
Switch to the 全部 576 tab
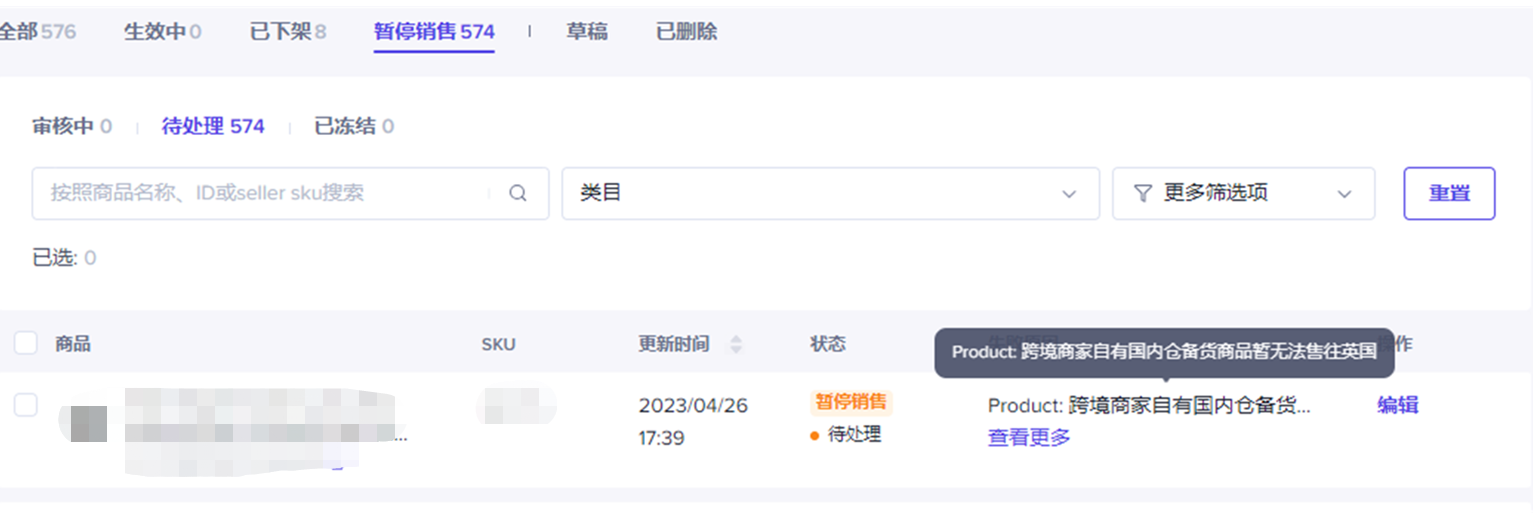pos(36,32)
